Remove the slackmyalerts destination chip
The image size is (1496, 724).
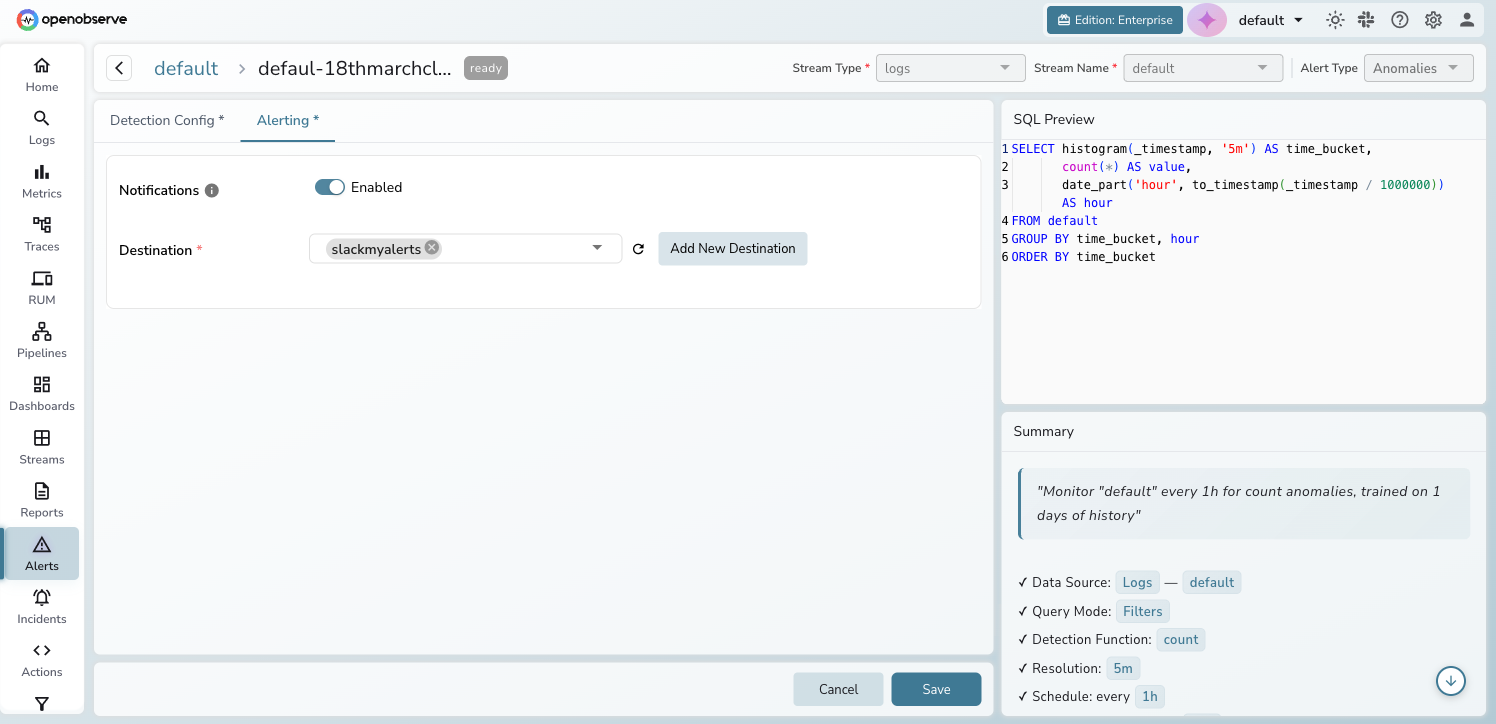[x=431, y=247]
